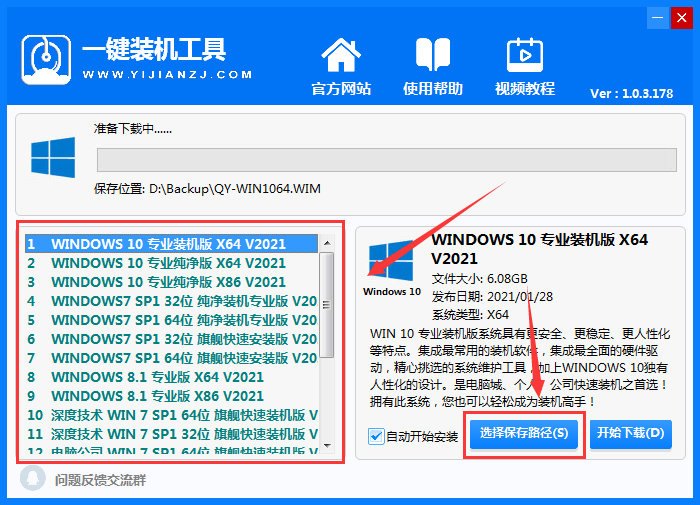This screenshot has width=700, height=505.
Task: Open the 使用帮助 book icon
Action: [433, 55]
